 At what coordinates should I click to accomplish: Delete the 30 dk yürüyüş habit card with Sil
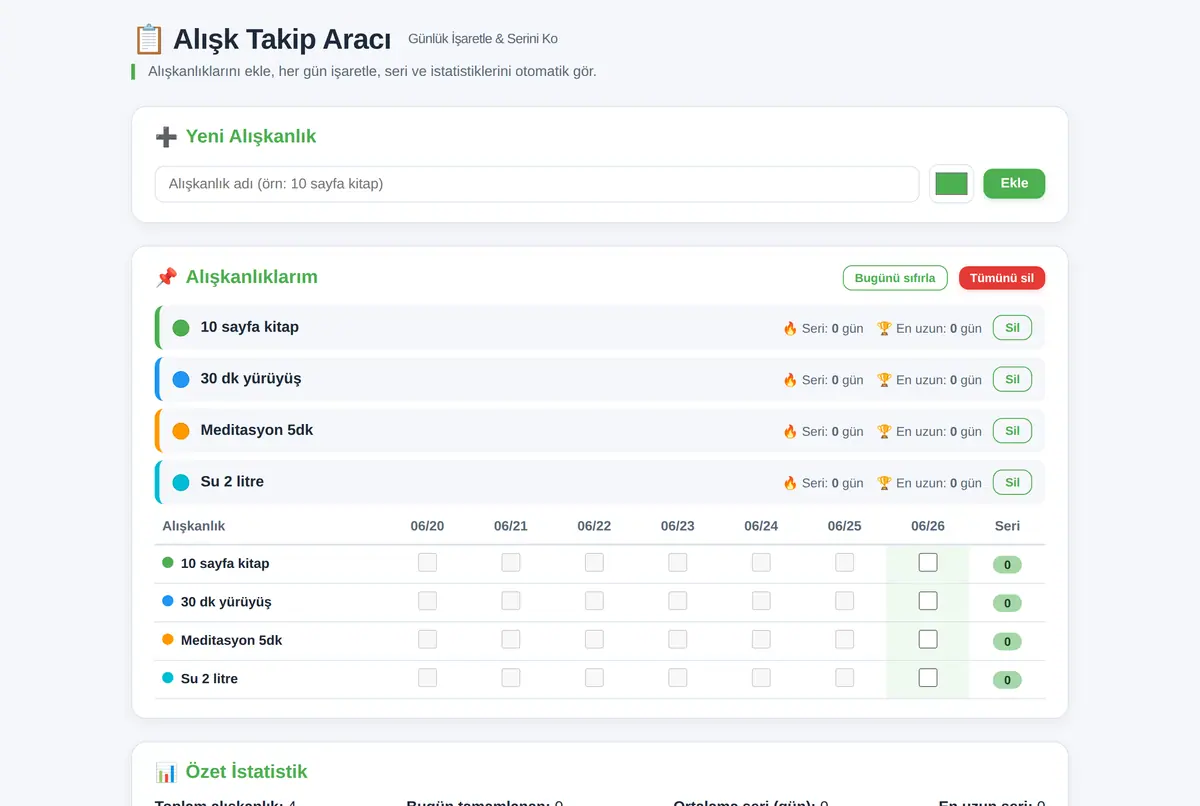pyautogui.click(x=1012, y=379)
